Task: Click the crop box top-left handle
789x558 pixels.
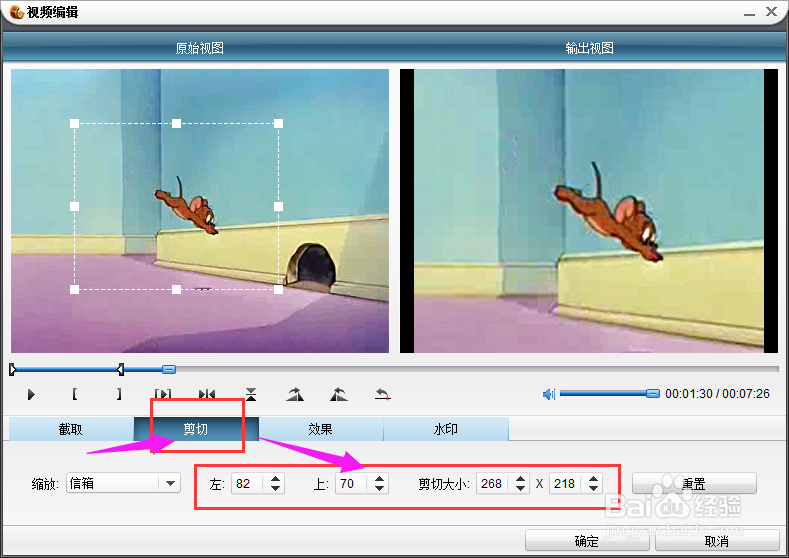Action: (x=74, y=123)
